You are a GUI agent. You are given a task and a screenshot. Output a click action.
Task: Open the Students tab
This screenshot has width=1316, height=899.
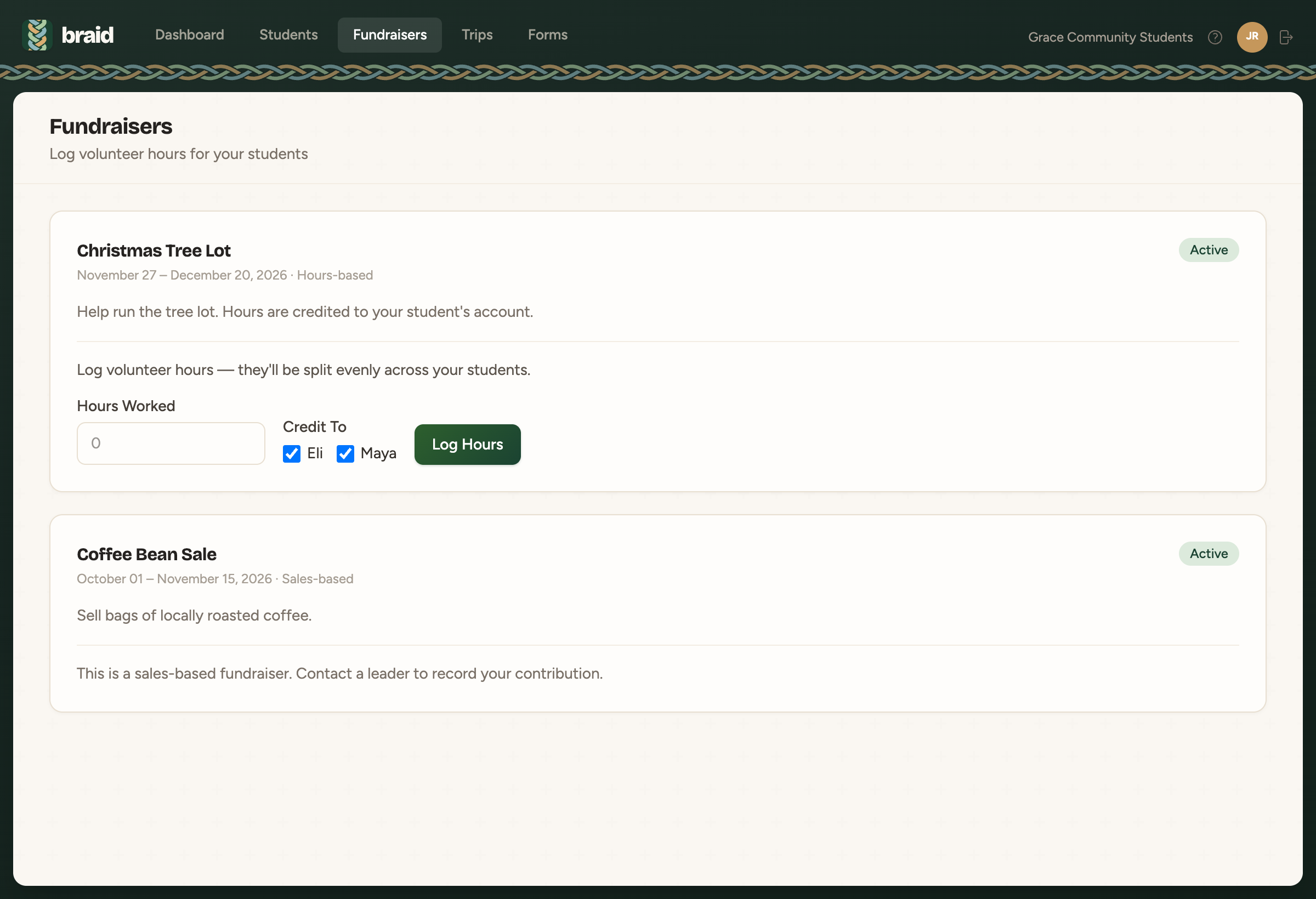(288, 35)
